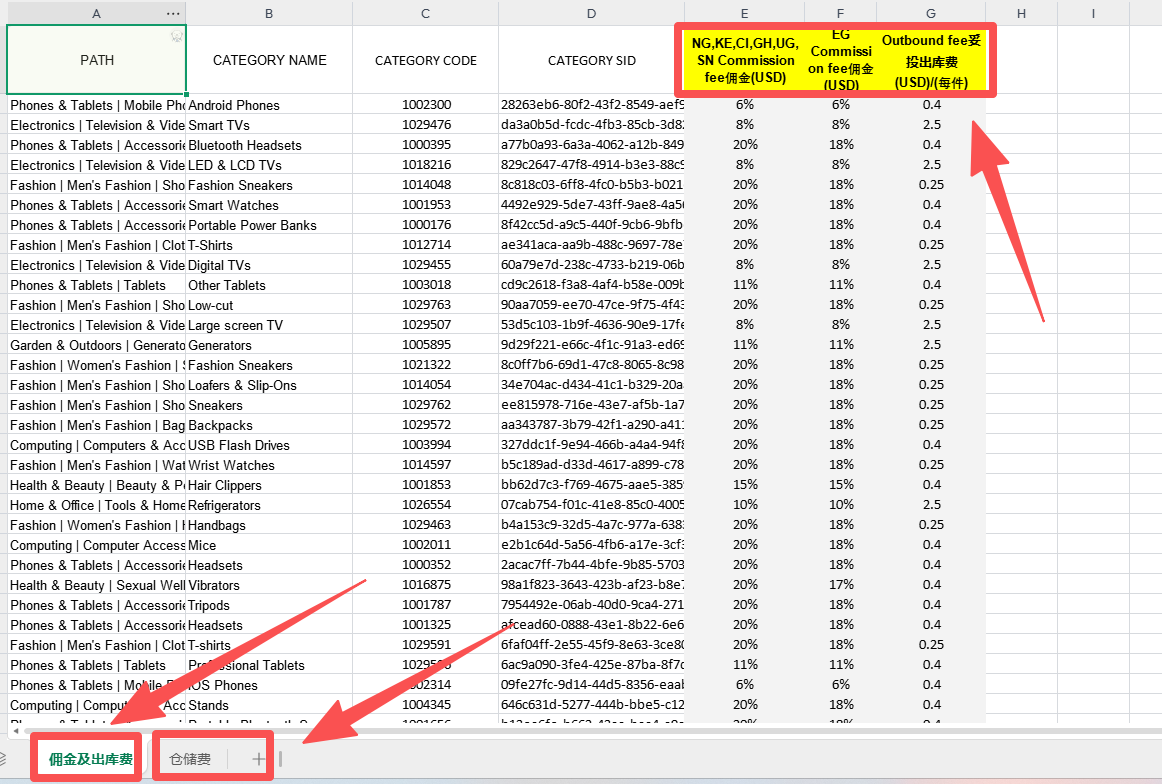1162x784 pixels.
Task: Add a new sheet with the plus button
Action: click(x=258, y=759)
